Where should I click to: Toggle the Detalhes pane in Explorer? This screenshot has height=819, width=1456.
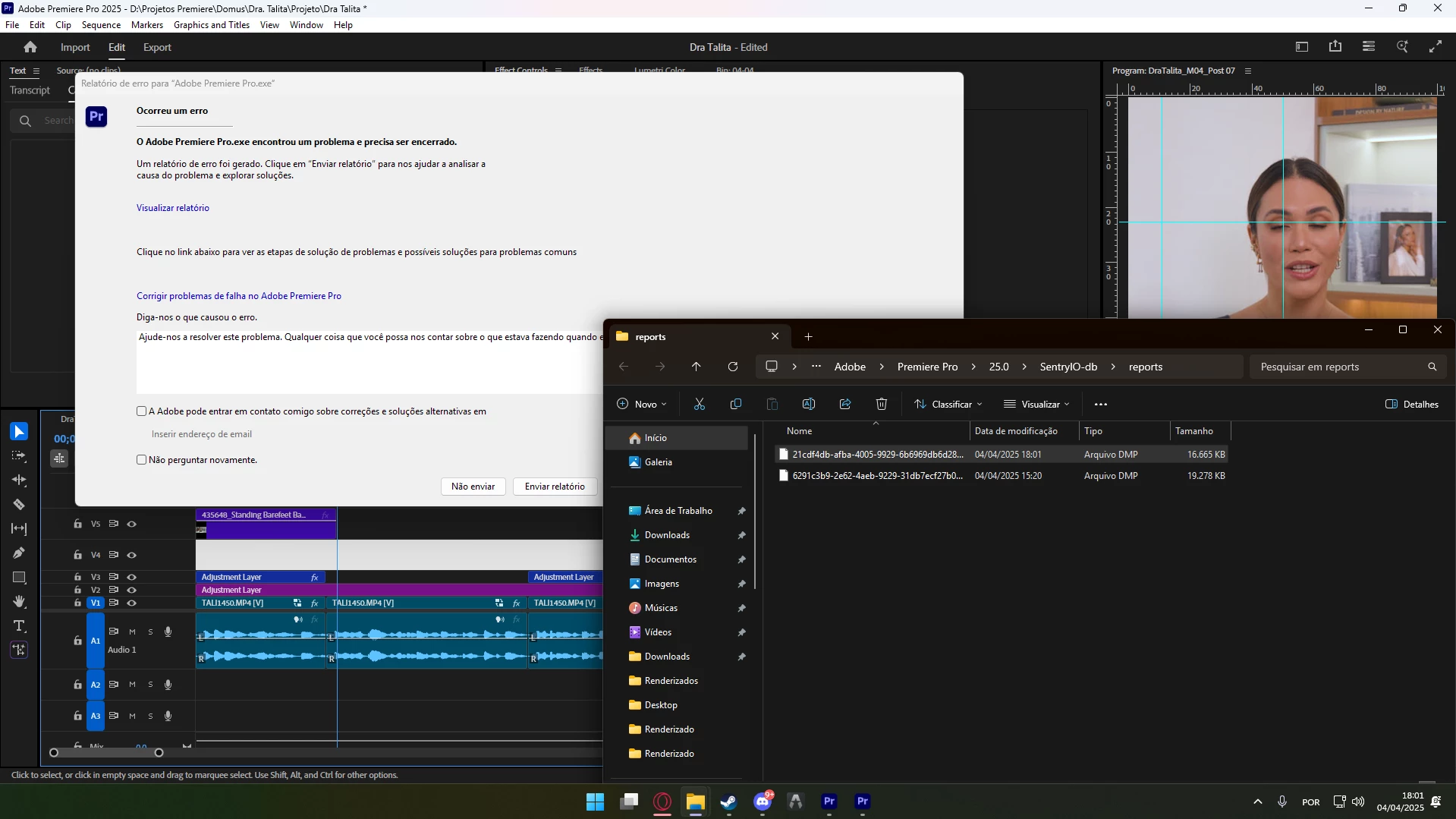(x=1411, y=405)
